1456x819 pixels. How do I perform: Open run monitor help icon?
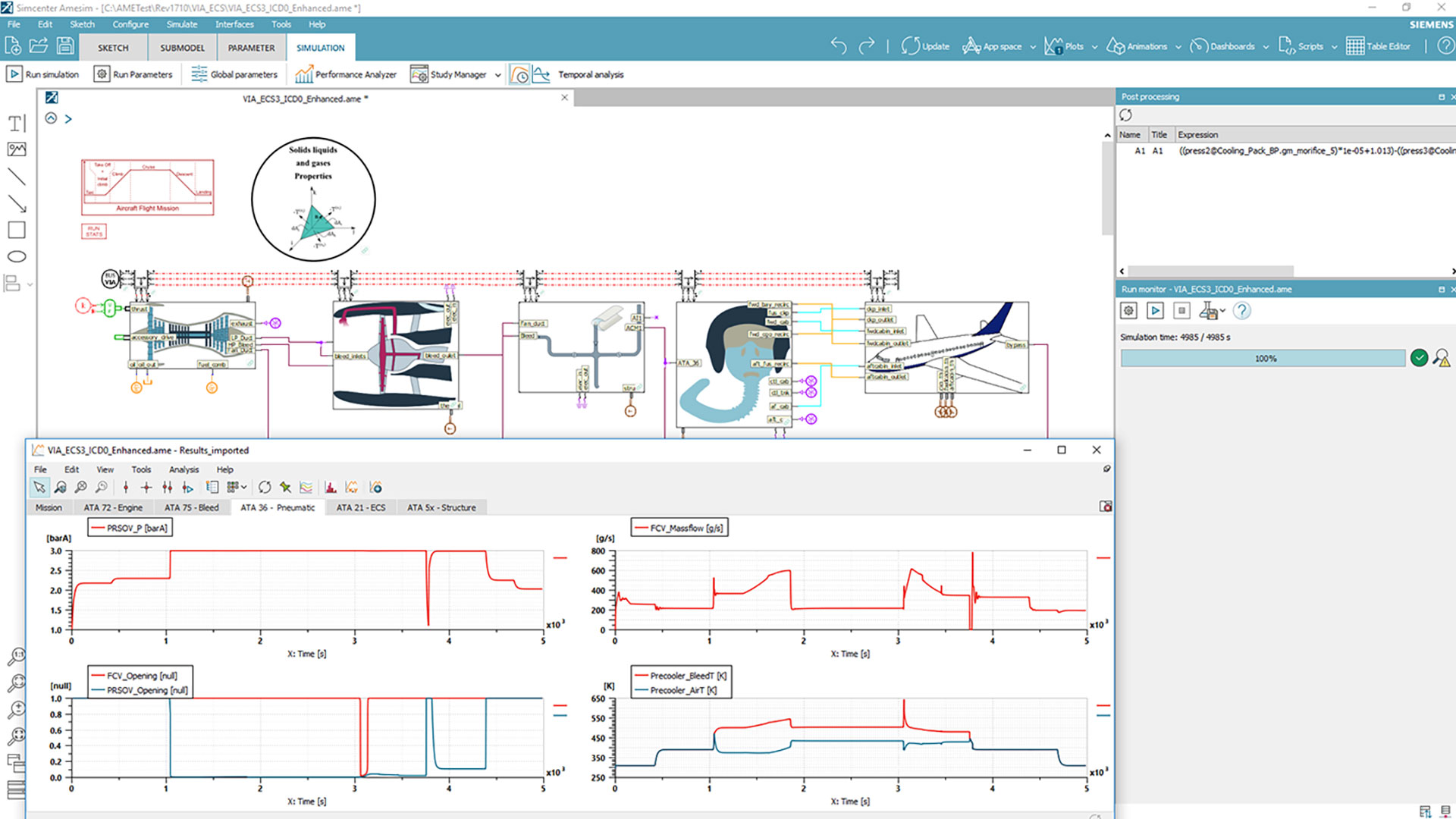[1241, 310]
